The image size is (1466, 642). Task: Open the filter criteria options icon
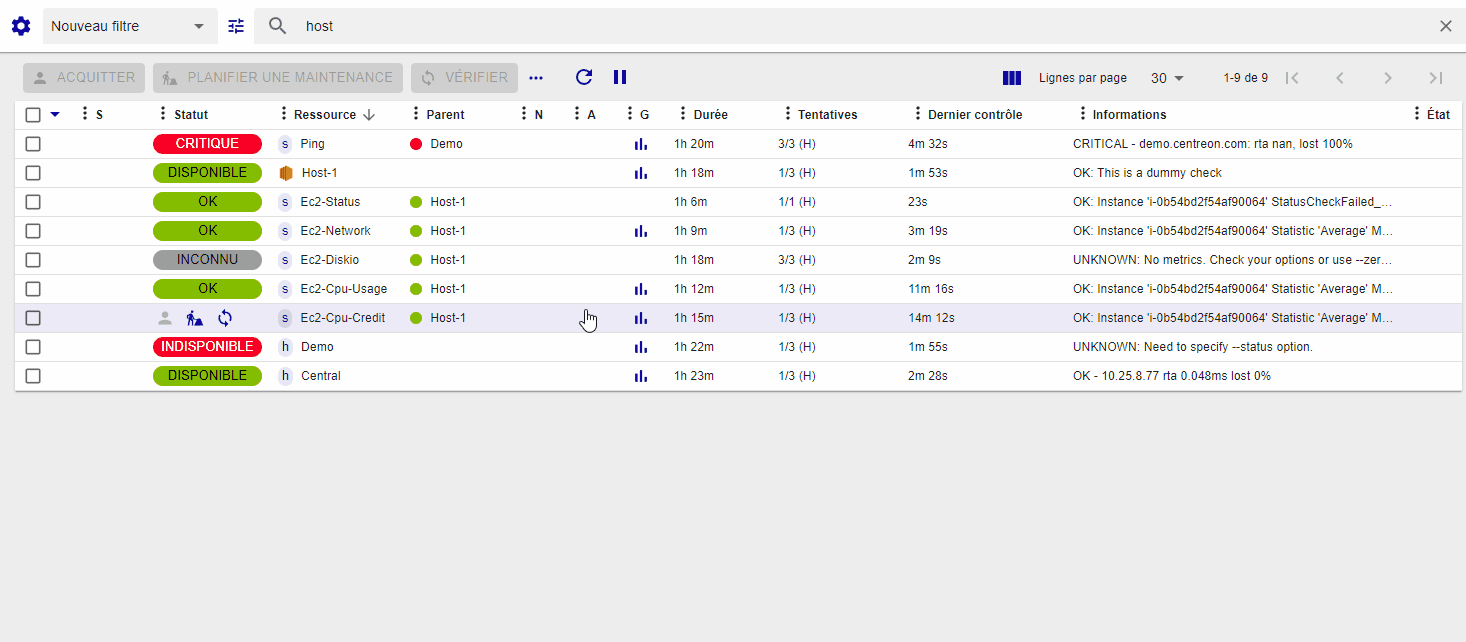click(236, 26)
